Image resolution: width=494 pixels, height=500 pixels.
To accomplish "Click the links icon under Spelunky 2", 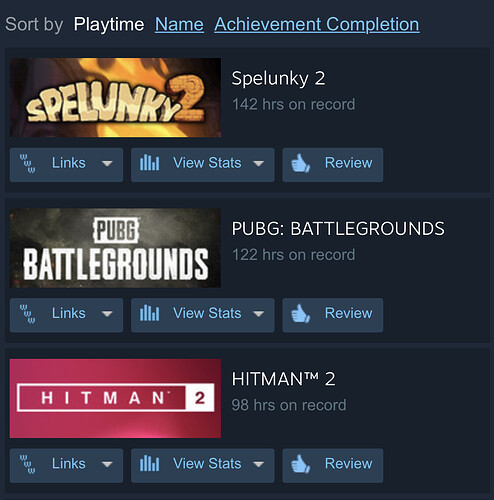I will pyautogui.click(x=27, y=164).
